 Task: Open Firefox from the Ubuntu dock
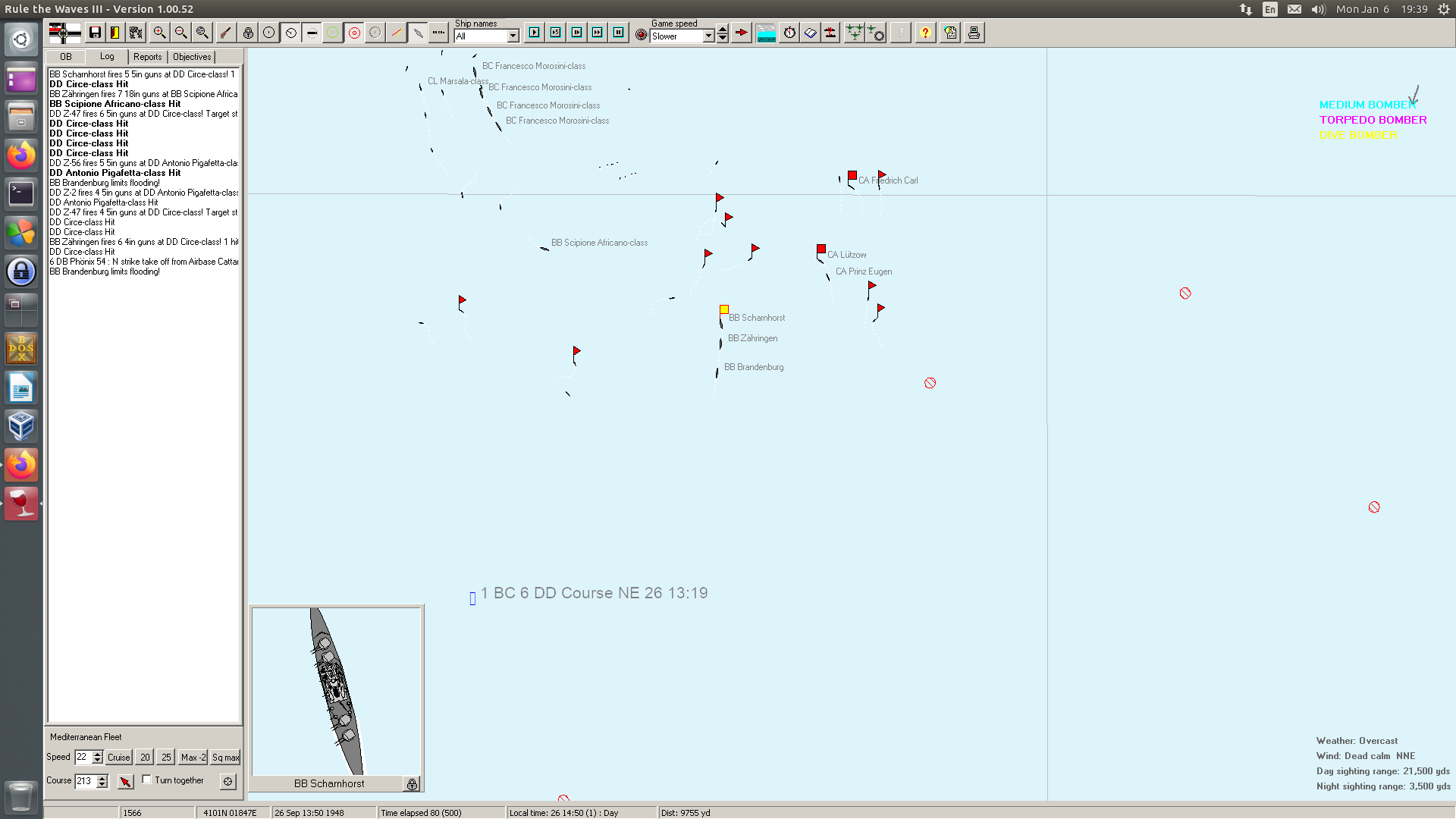21,155
